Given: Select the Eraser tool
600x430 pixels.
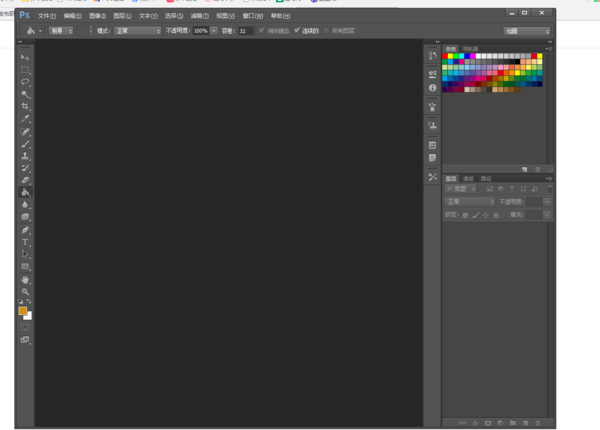Looking at the screenshot, I should 25,180.
